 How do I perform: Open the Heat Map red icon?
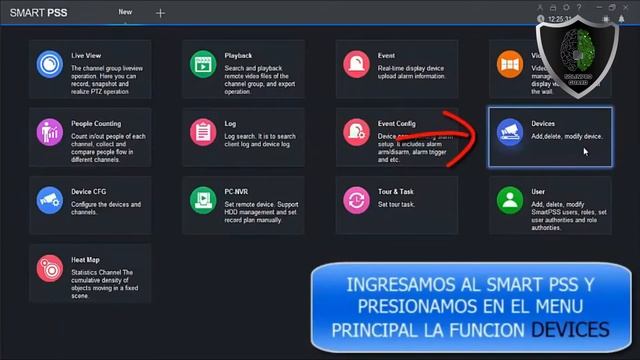click(49, 269)
